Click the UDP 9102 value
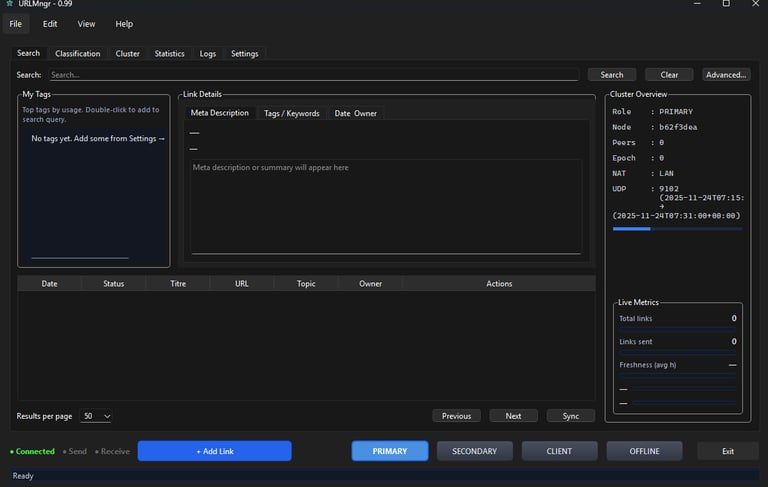Image resolution: width=768 pixels, height=487 pixels. tap(669, 189)
